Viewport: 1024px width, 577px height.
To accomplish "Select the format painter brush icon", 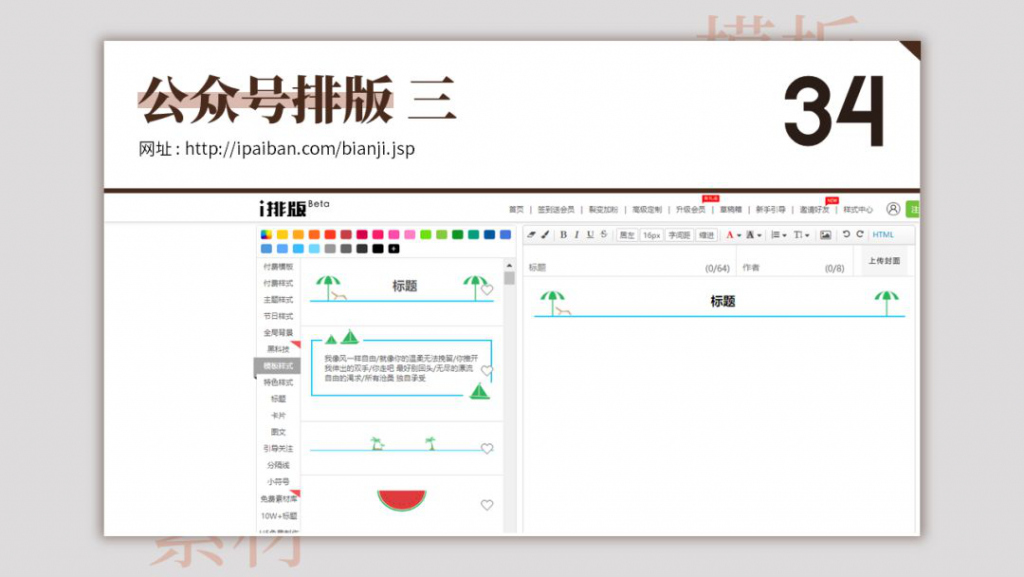I will tap(543, 236).
